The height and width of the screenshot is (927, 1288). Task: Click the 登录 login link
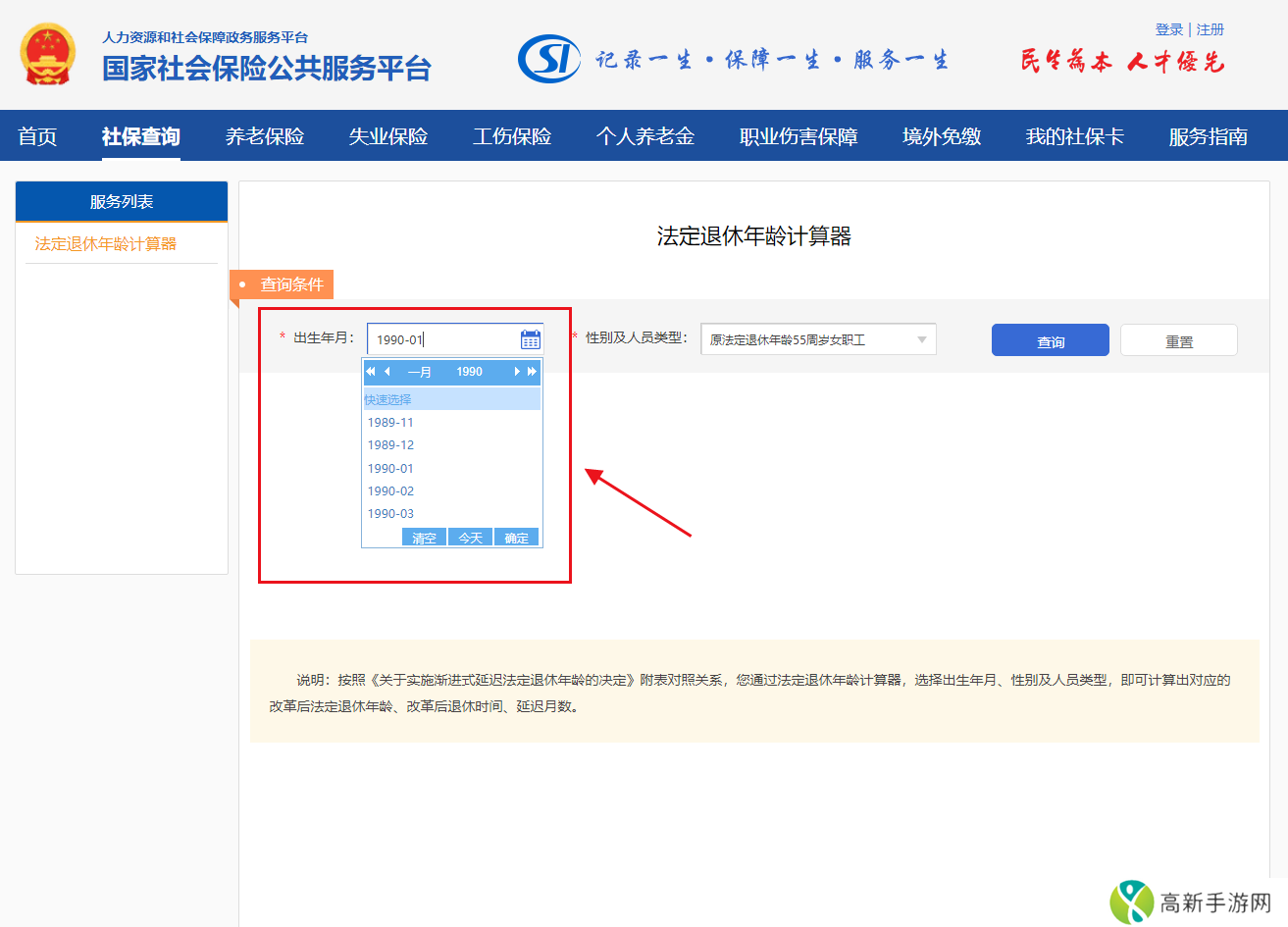1168,29
